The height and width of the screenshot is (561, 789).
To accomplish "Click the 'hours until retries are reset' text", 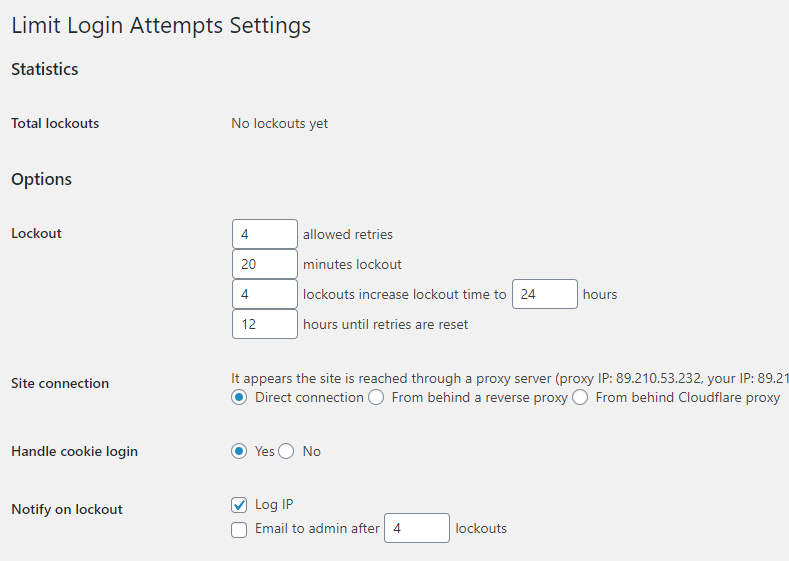I will 385,325.
